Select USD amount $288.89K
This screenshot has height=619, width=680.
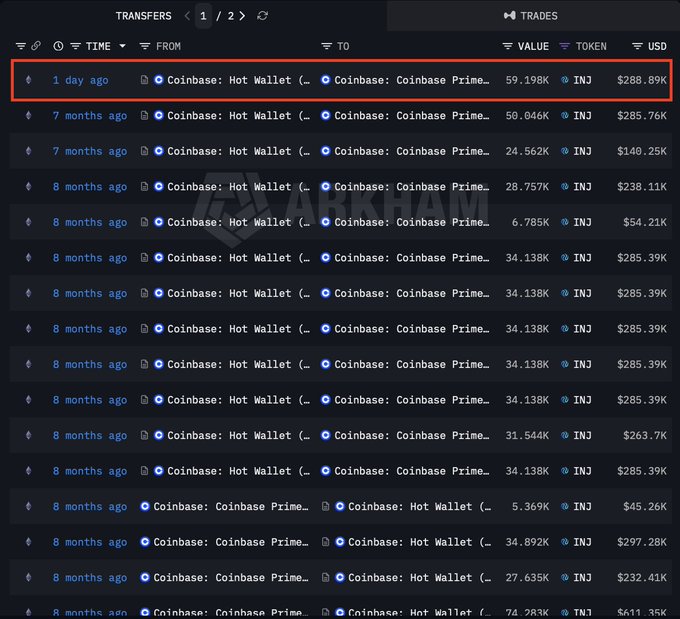642,80
